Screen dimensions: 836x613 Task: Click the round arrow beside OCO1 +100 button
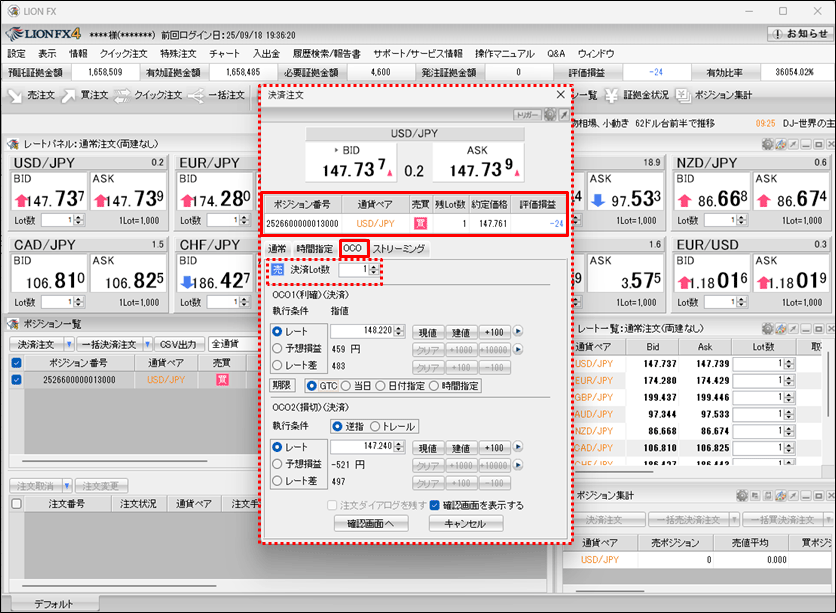(x=518, y=331)
